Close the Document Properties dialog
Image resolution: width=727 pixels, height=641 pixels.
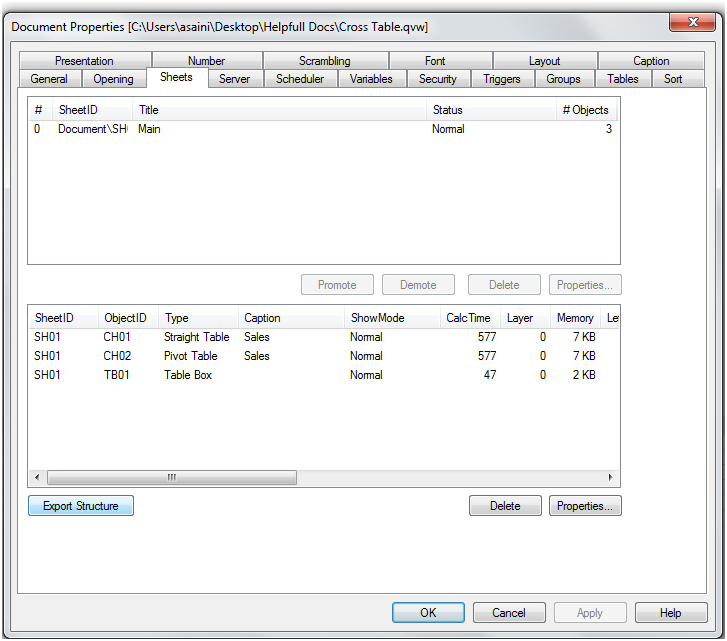tap(693, 22)
